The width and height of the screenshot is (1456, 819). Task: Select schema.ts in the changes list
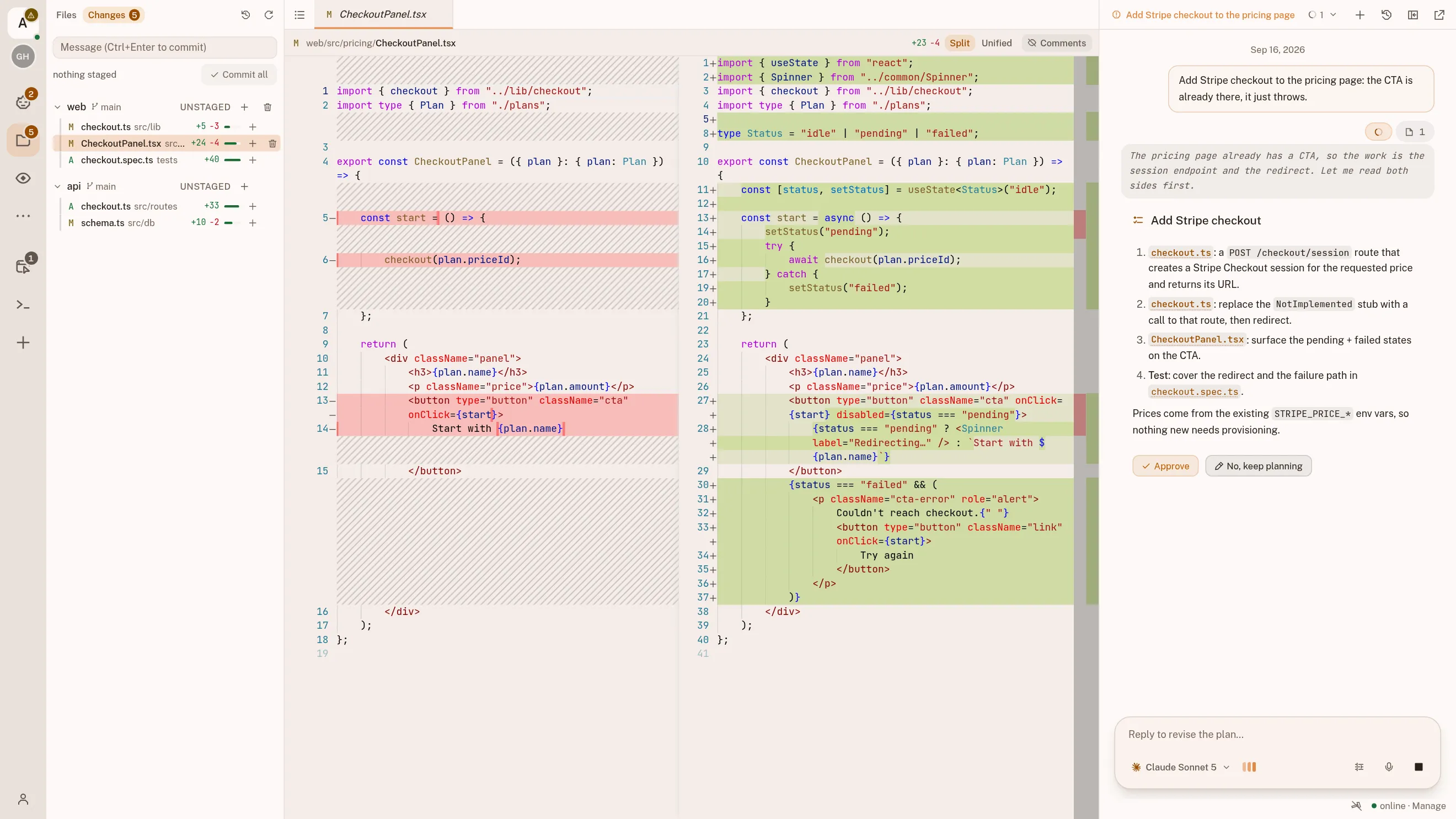coord(165,223)
